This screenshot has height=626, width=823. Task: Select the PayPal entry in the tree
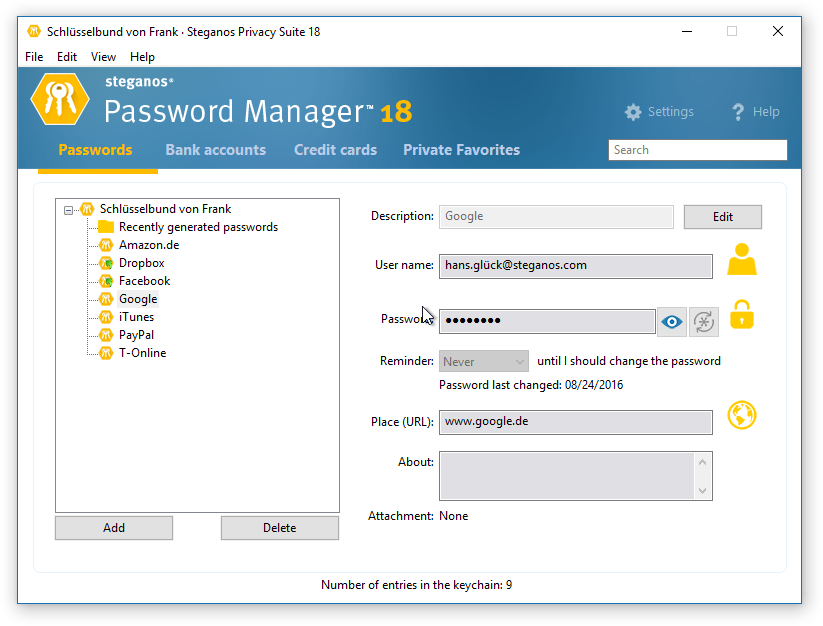pos(136,335)
